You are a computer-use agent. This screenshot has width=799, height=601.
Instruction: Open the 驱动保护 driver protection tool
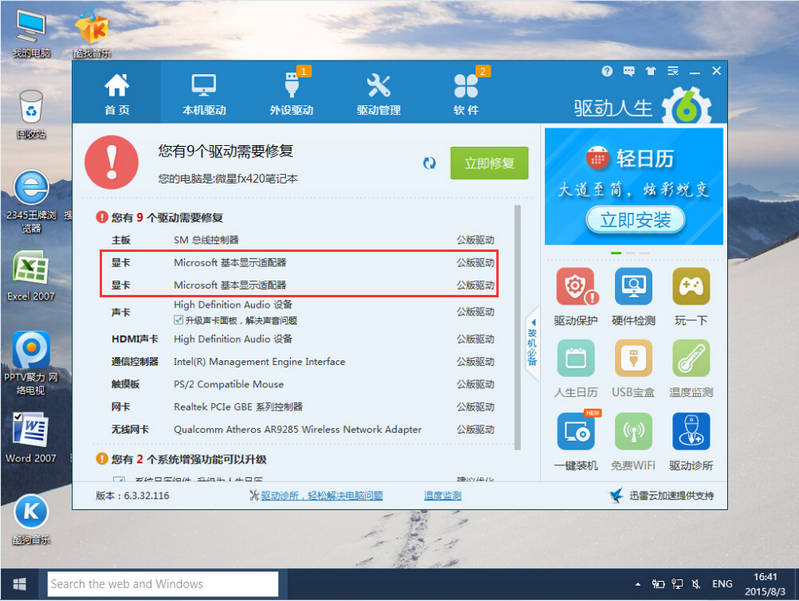(x=576, y=297)
